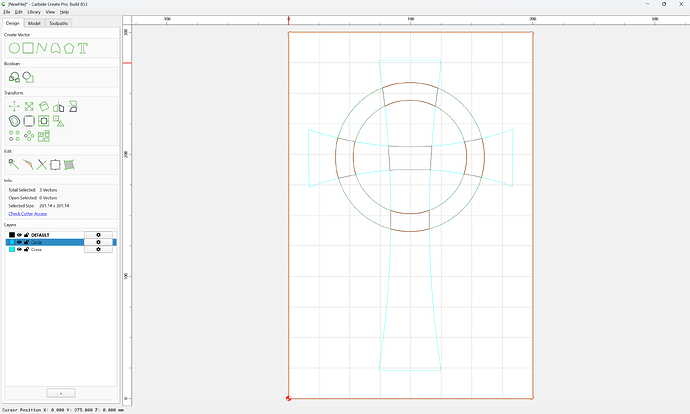The width and height of the screenshot is (690, 414).
Task: Open the Toolpaths tab
Action: pos(59,23)
